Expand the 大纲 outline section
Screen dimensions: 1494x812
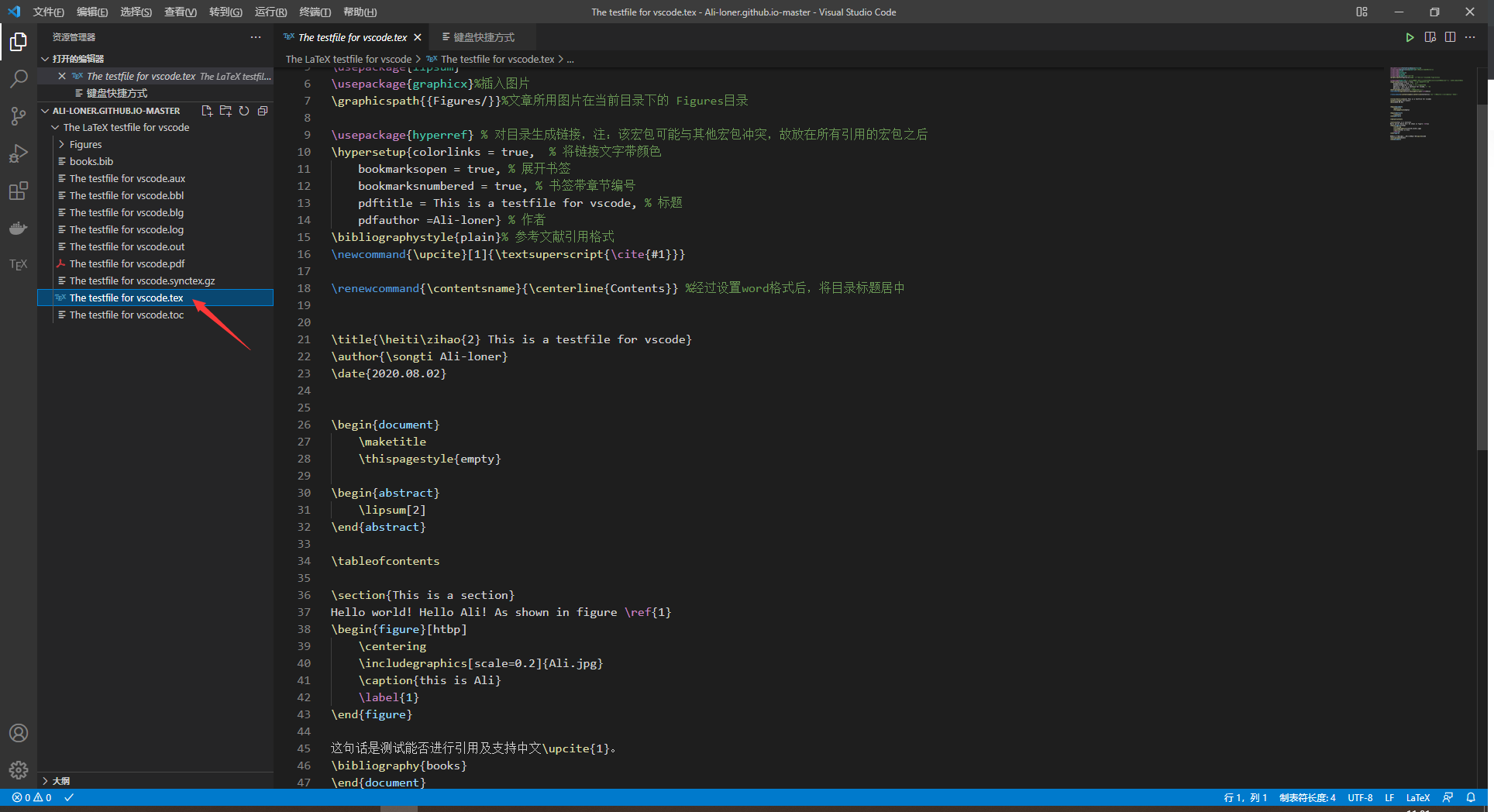coord(155,780)
